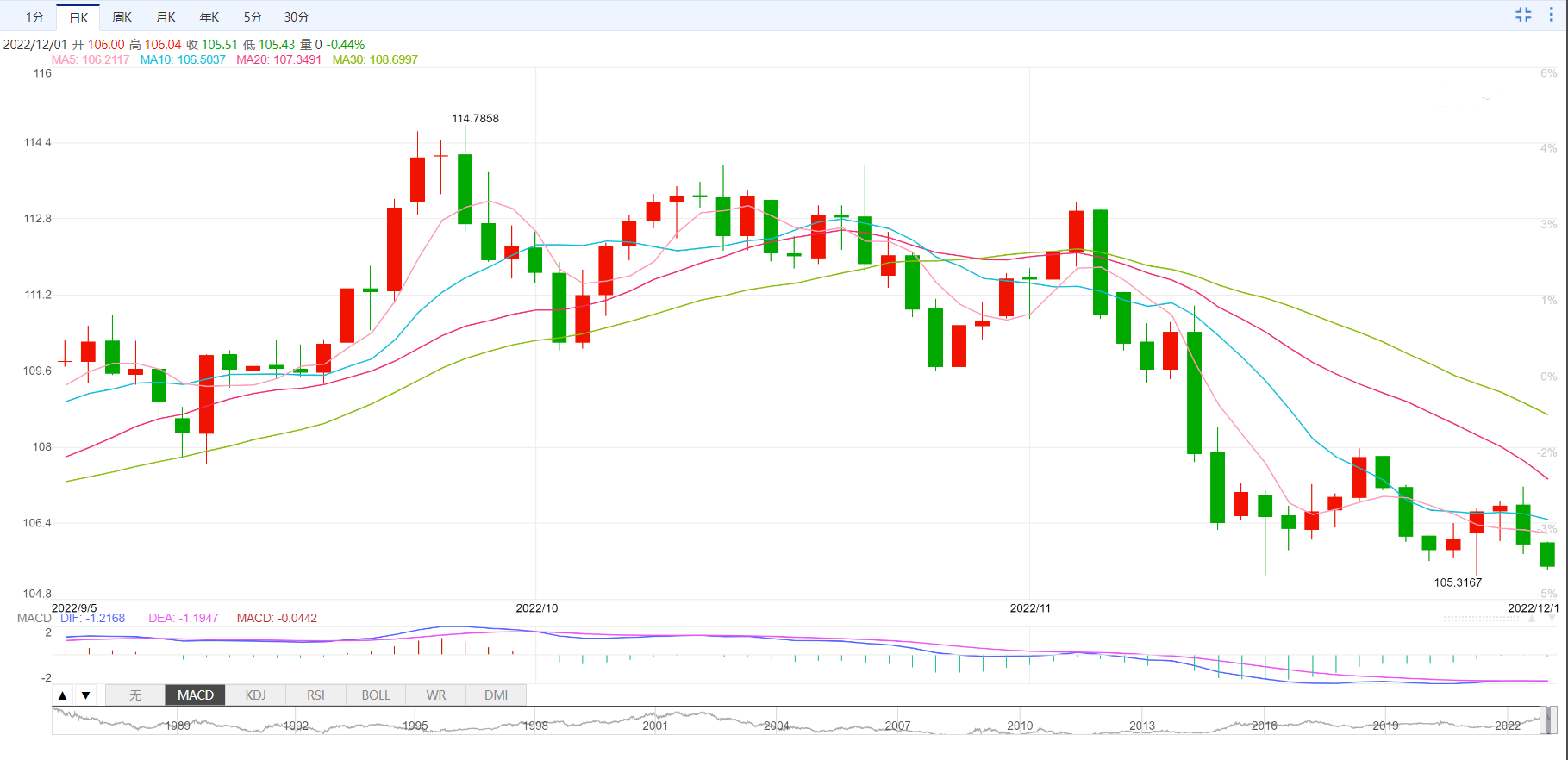
Task: Click the DEA: -1.1947 value
Action: pos(184,618)
